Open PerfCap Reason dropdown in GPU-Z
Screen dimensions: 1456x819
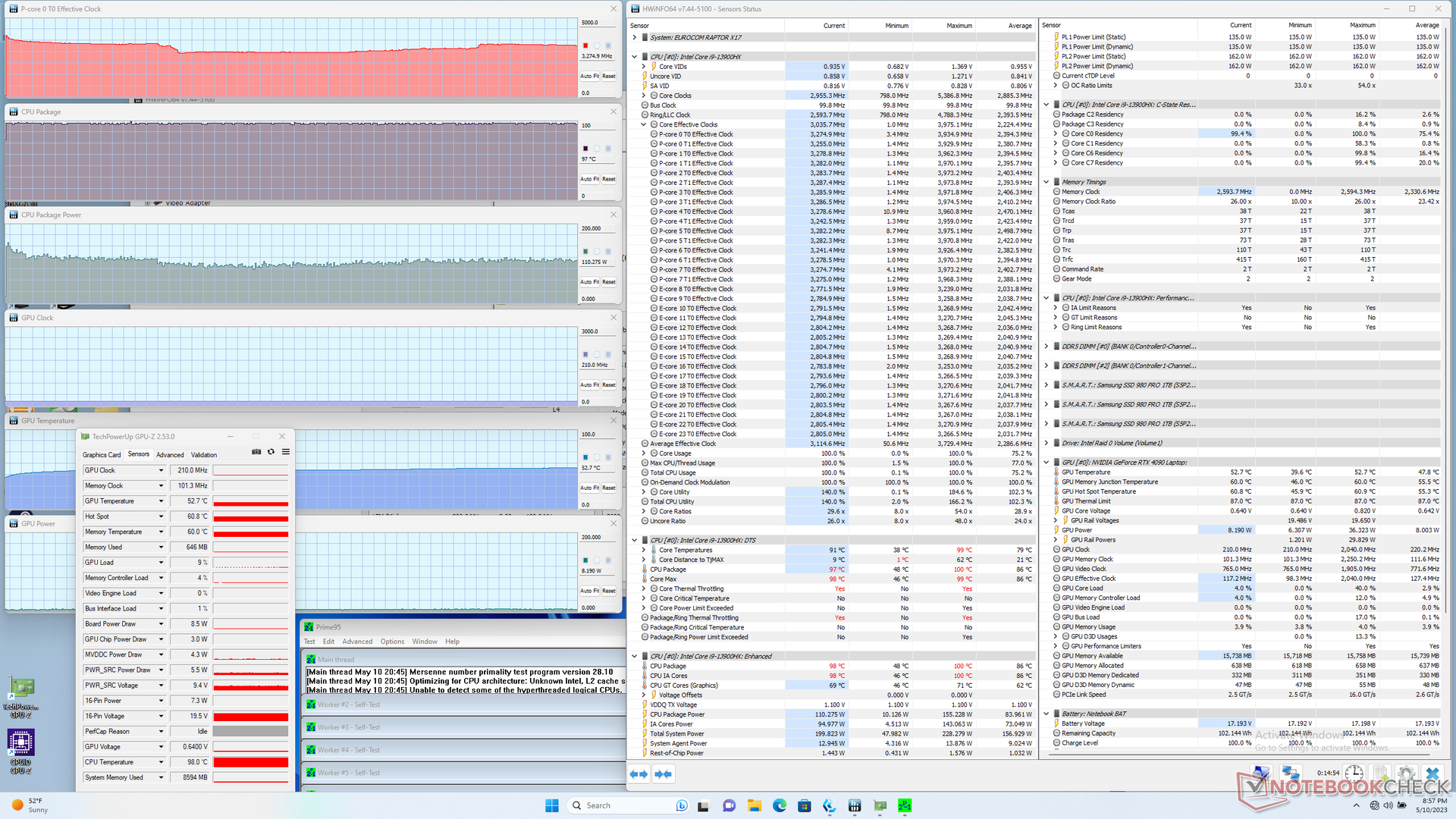coord(161,732)
